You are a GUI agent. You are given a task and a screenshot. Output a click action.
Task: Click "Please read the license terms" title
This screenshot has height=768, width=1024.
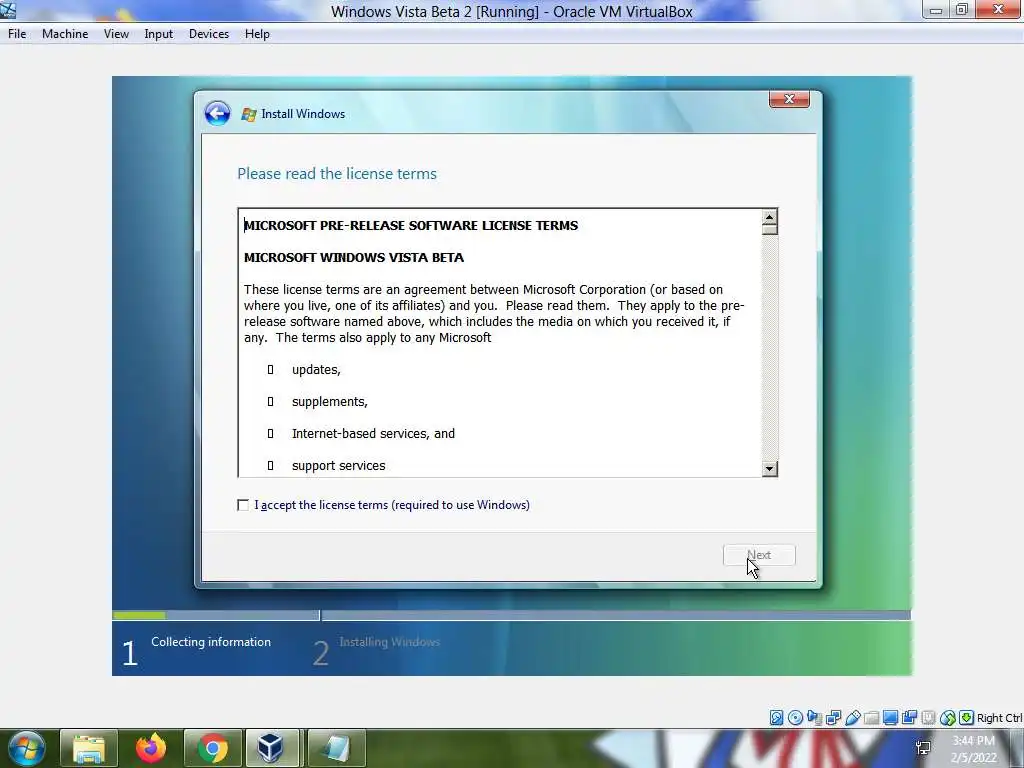pos(337,174)
